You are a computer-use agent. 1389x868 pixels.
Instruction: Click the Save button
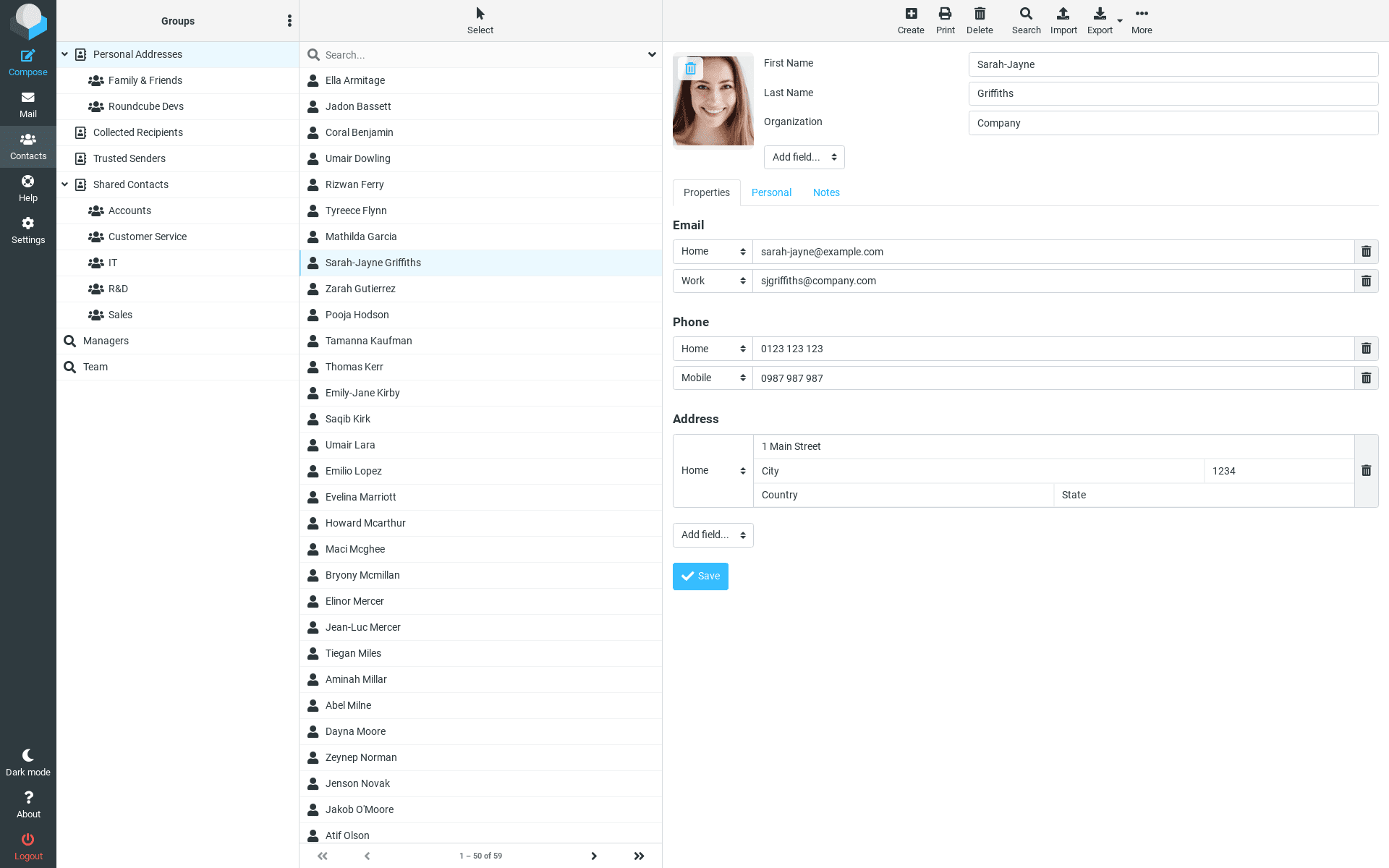(x=700, y=576)
